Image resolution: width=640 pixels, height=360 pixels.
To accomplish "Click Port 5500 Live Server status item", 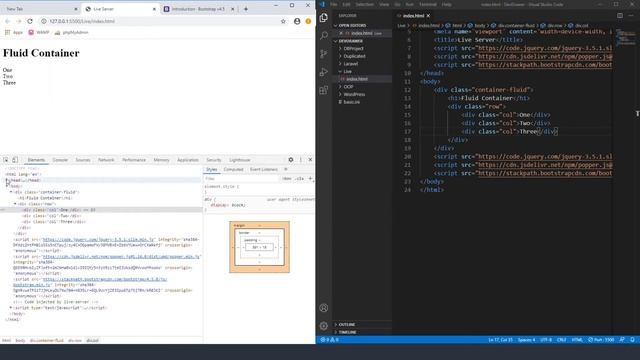I will click(x=601, y=340).
